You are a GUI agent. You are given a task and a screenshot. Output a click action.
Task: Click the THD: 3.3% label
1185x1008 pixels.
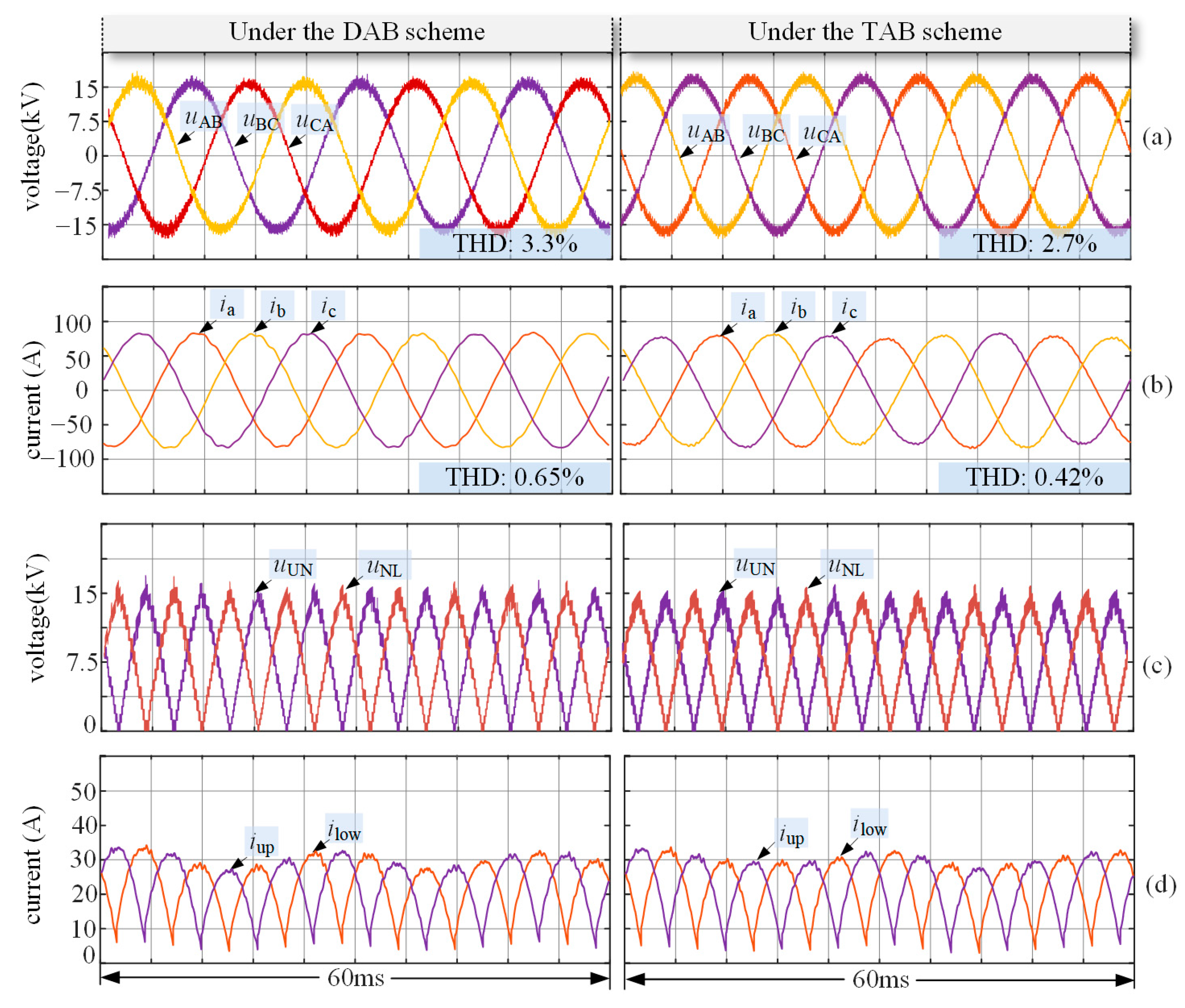[515, 244]
